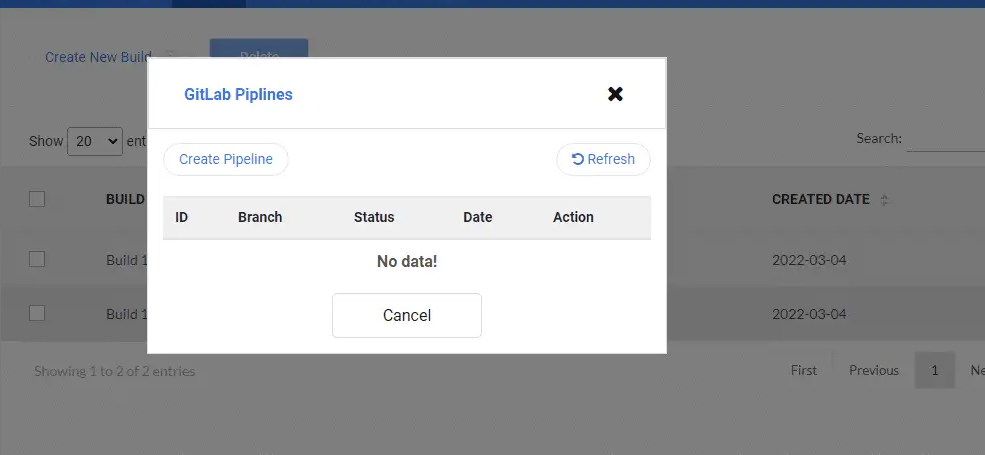Check the first Build row checkbox dated 2022-03-04
This screenshot has width=985, height=455.
[x=37, y=259]
